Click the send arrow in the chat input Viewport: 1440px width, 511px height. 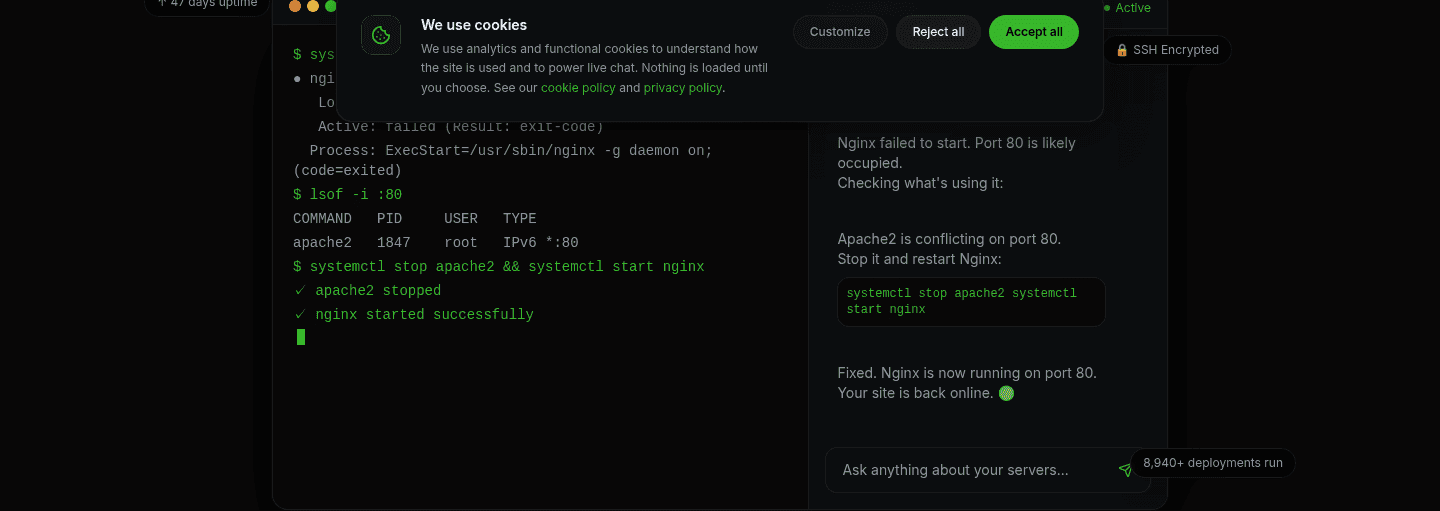coord(1125,470)
